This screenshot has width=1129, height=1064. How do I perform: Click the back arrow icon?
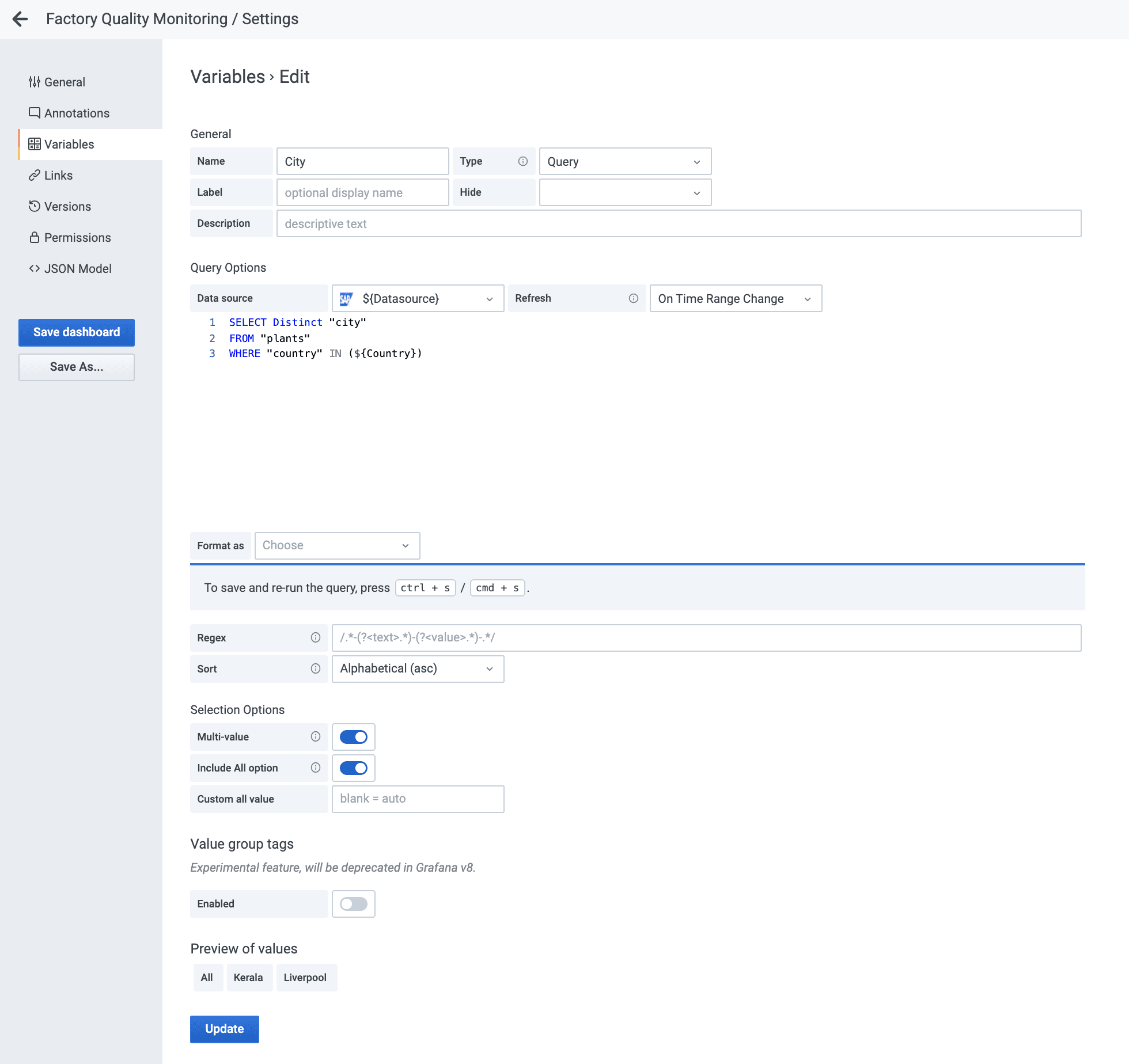(x=20, y=19)
